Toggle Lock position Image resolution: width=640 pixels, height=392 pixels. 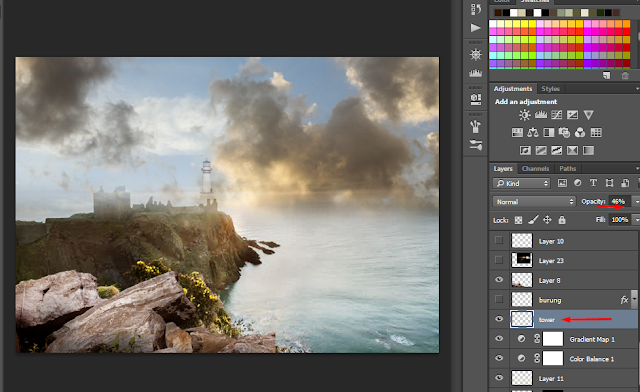[547, 220]
